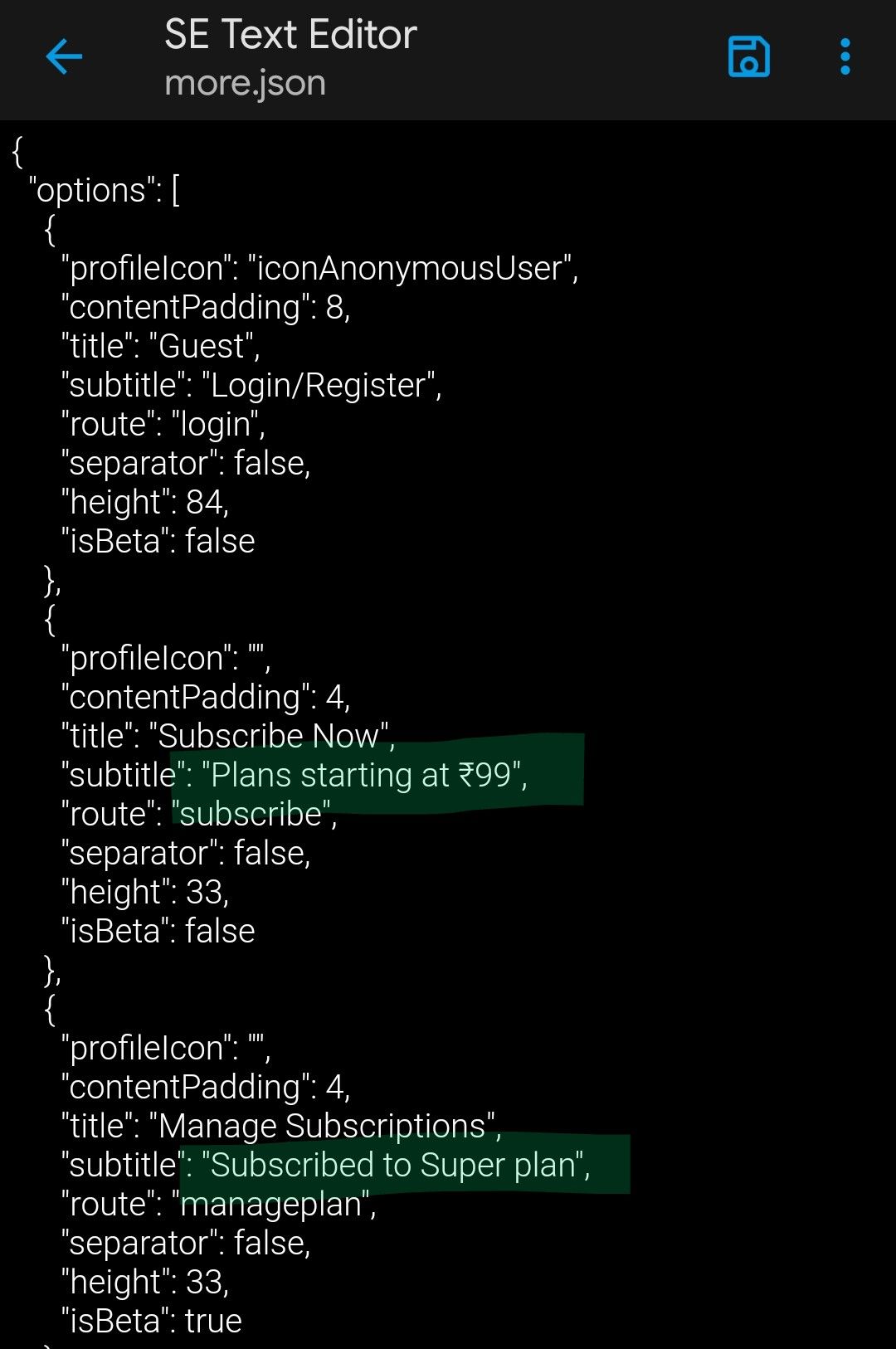
Task: Click the "contentPadding": 8 line
Action: coord(206,307)
